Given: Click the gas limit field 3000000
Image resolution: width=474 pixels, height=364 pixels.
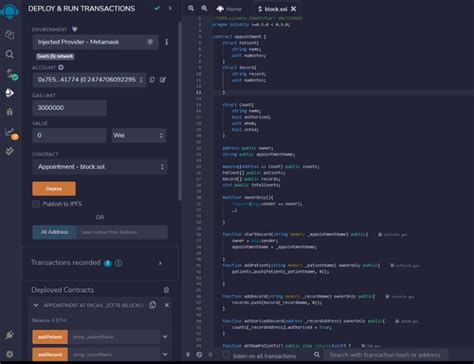Looking at the screenshot, I should pos(69,108).
